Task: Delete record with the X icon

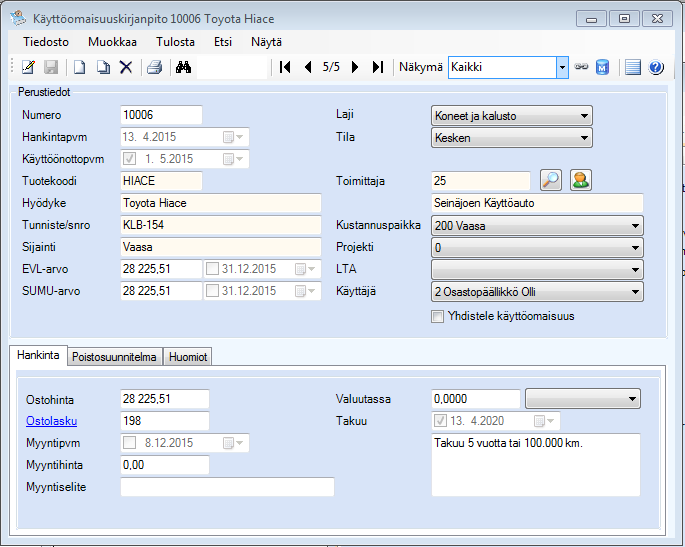Action: [x=126, y=67]
